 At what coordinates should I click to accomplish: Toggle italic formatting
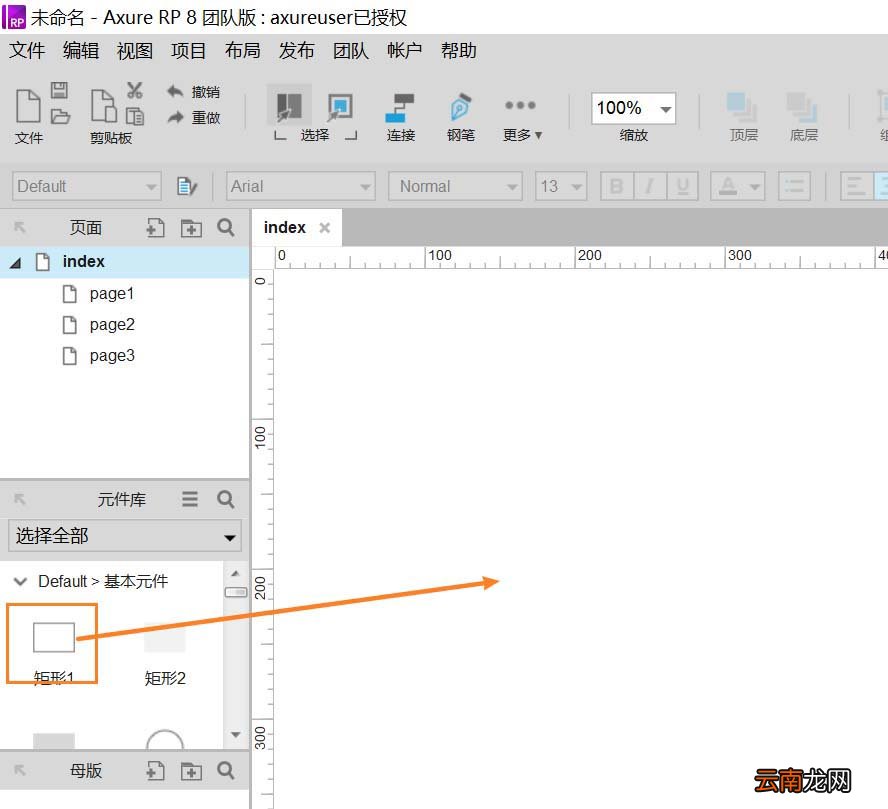[650, 186]
